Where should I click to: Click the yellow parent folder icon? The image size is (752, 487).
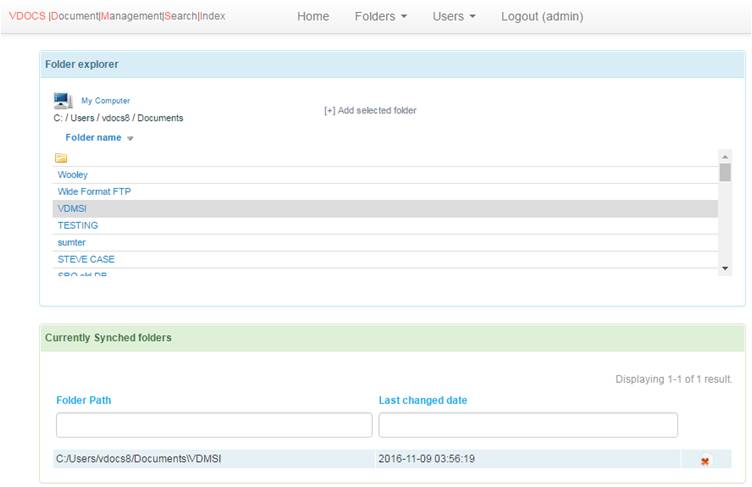[x=61, y=158]
